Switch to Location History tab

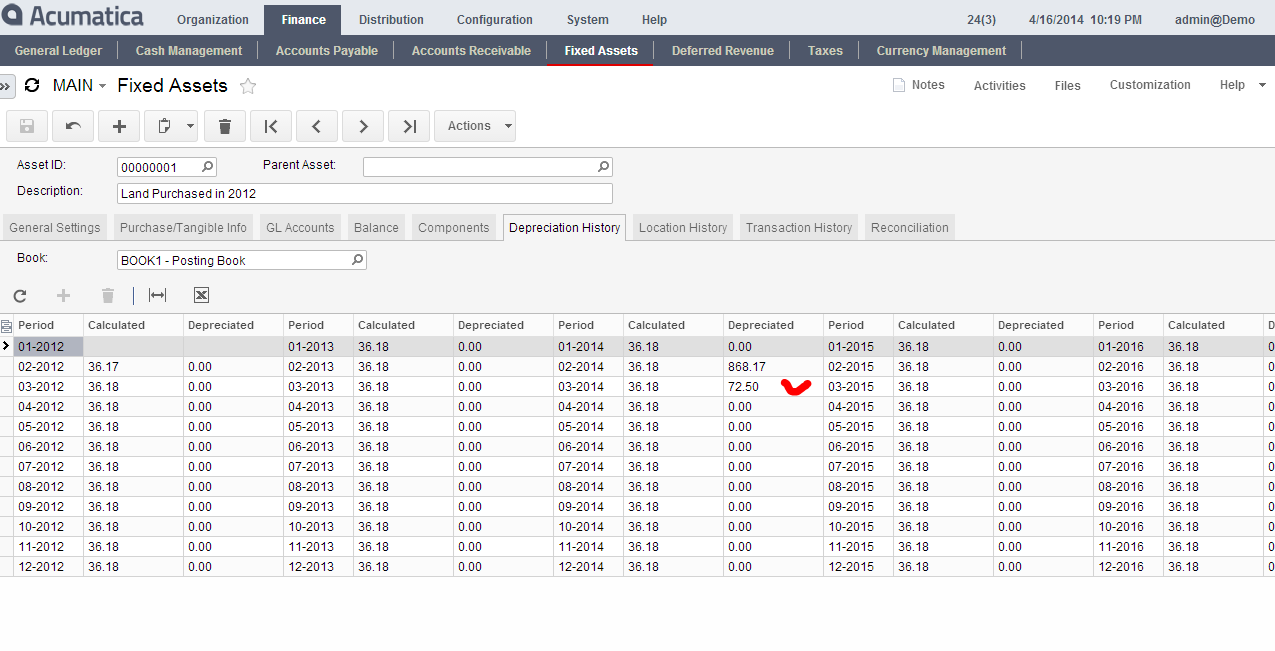[x=683, y=228]
